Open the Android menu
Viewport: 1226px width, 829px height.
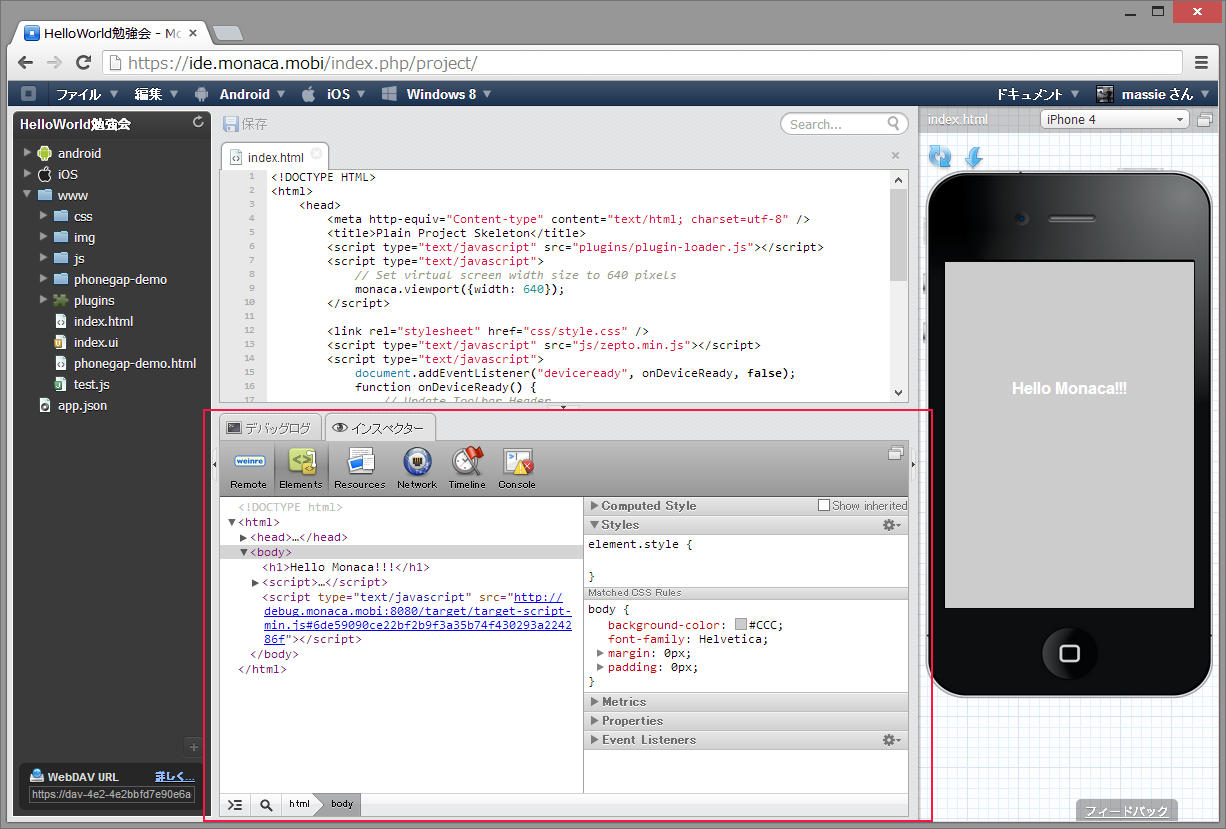(x=244, y=94)
